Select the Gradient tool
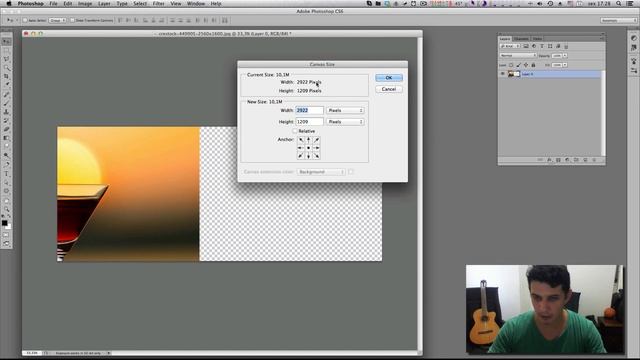 coord(6,138)
